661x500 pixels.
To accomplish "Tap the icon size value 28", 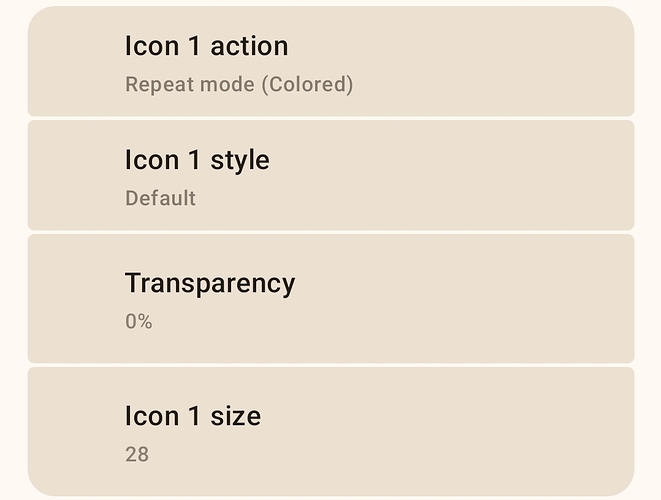I will [x=137, y=455].
